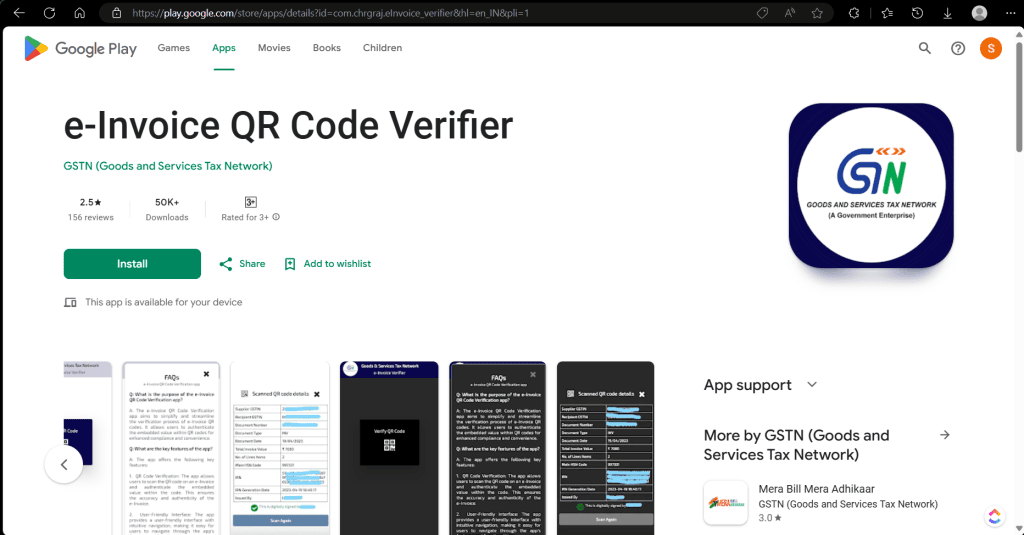This screenshot has width=1024, height=535.
Task: Open browser settings ellipsis menu
Action: pos(1010,13)
